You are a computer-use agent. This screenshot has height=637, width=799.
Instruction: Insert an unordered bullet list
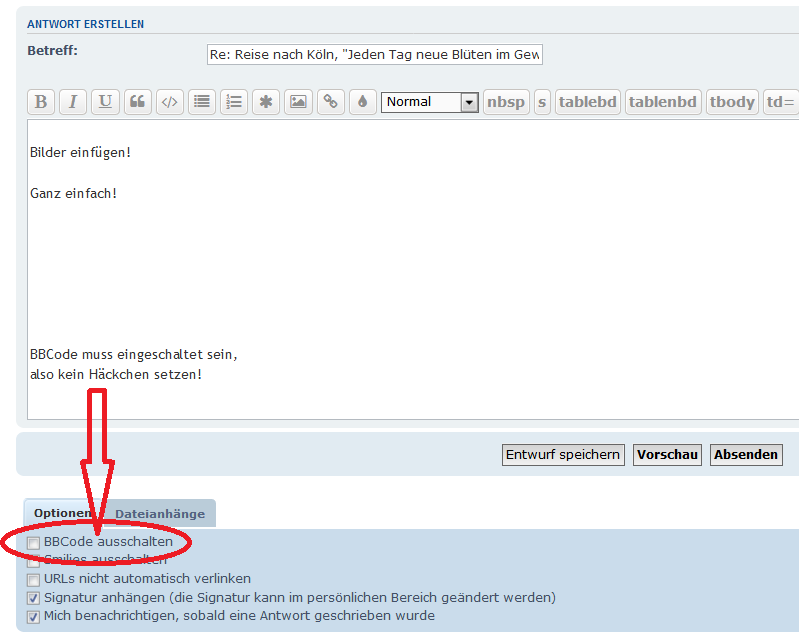tap(202, 102)
